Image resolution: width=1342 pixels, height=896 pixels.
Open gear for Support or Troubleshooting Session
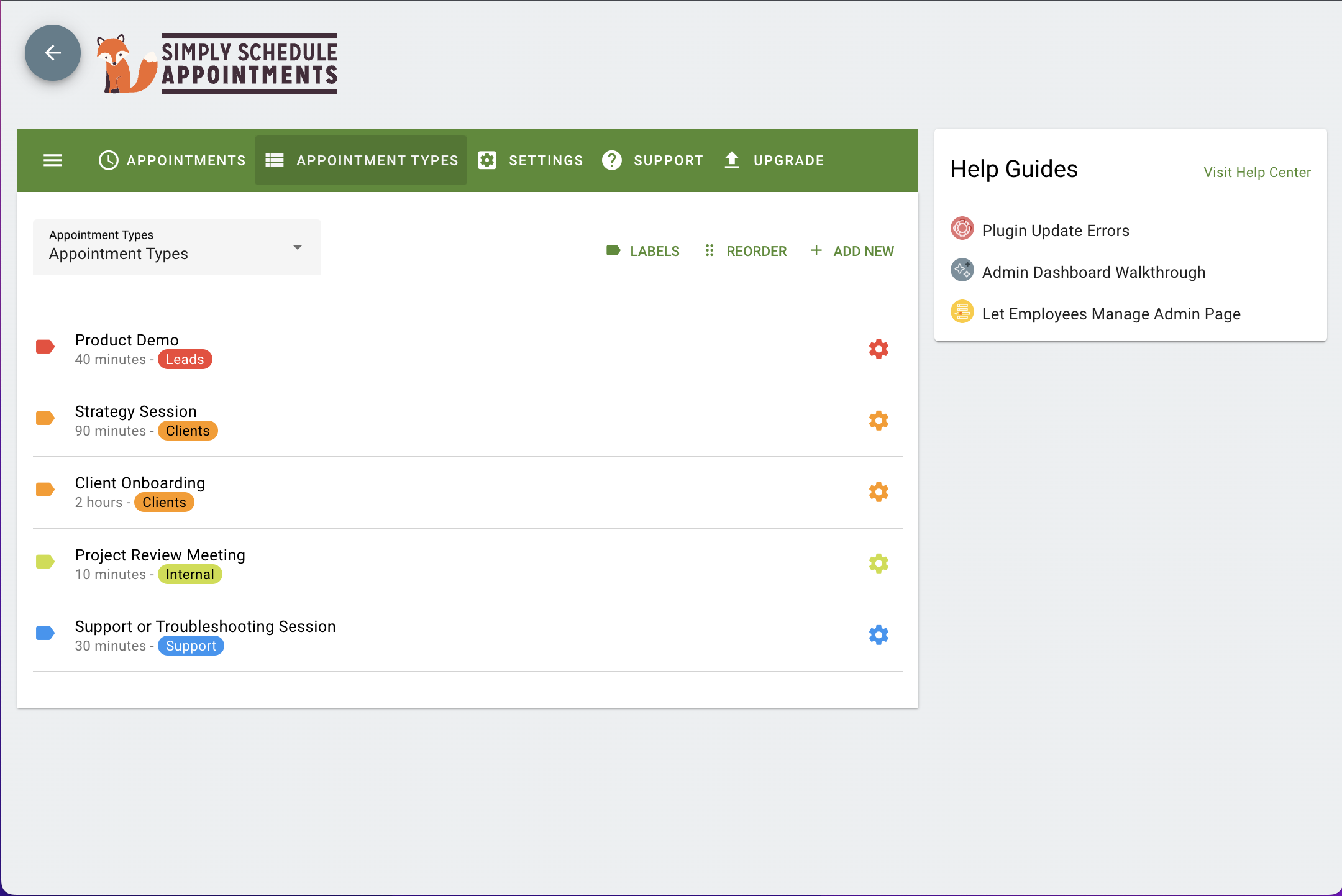pos(879,635)
